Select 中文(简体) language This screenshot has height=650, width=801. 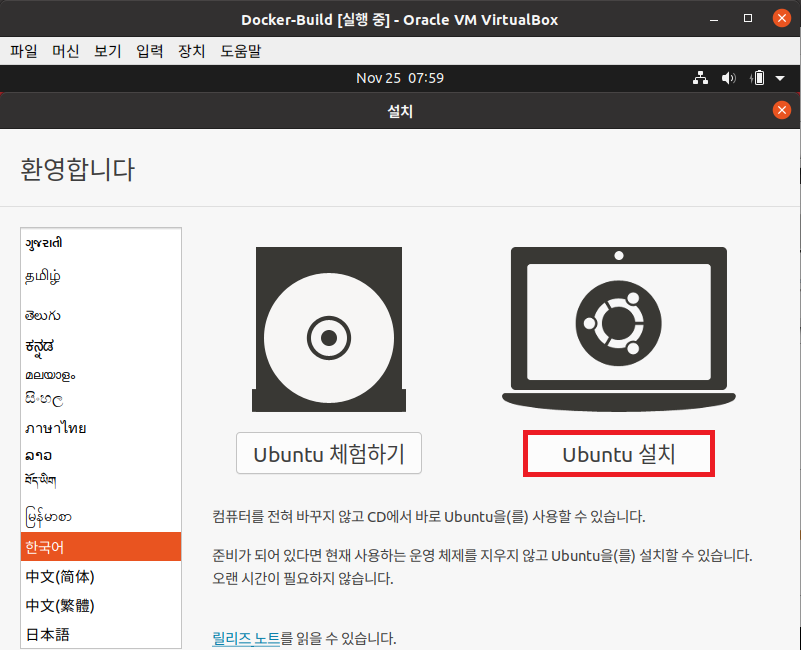101,576
